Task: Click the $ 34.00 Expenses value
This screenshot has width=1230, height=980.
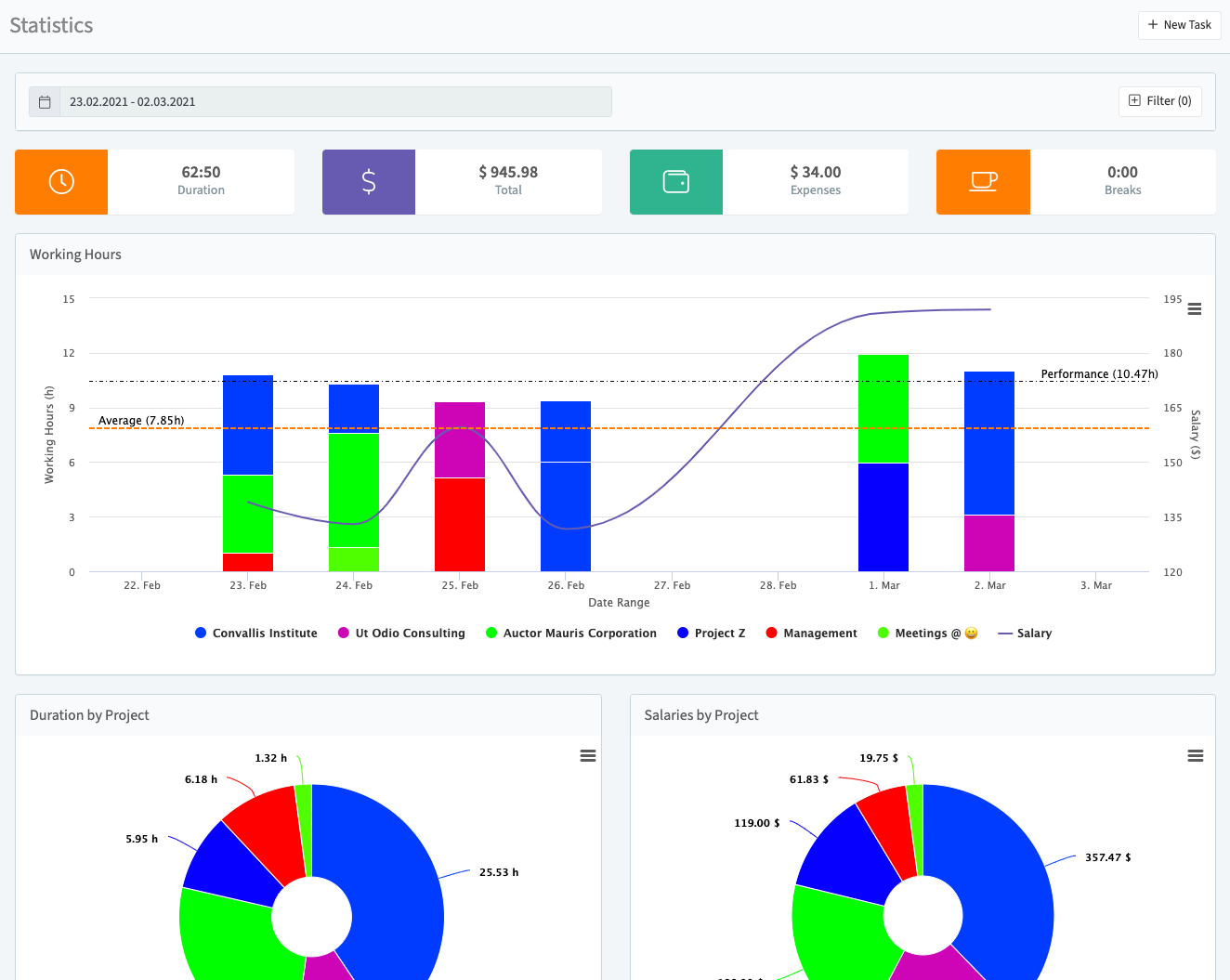Action: (x=816, y=172)
